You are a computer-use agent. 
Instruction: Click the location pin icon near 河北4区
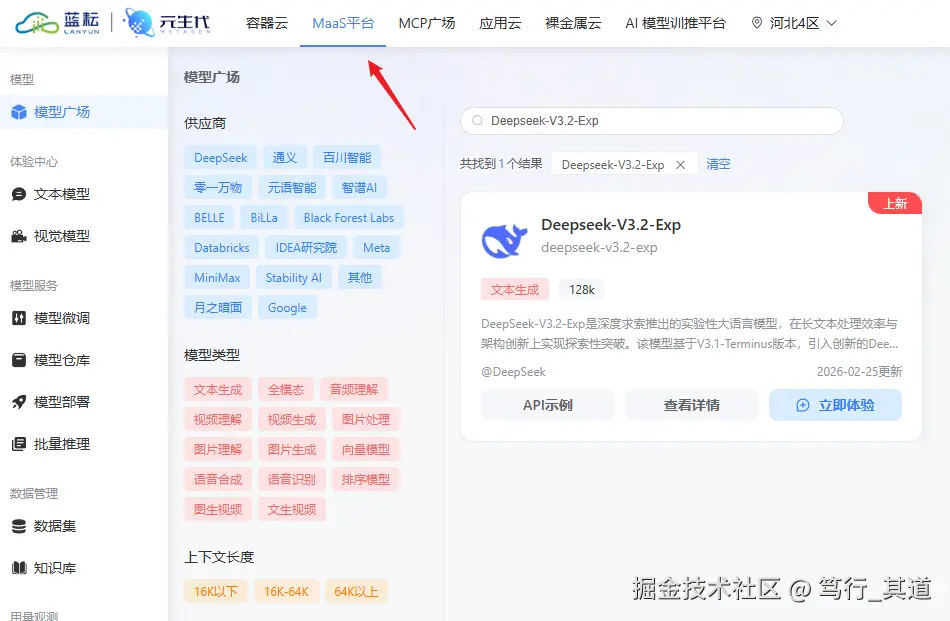pyautogui.click(x=757, y=23)
